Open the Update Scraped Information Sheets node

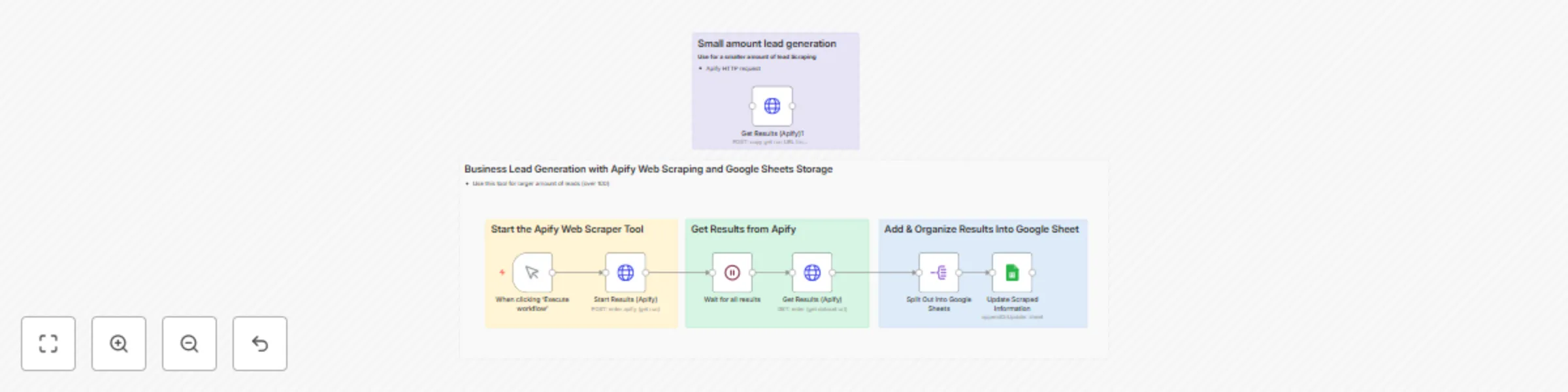coord(1012,272)
